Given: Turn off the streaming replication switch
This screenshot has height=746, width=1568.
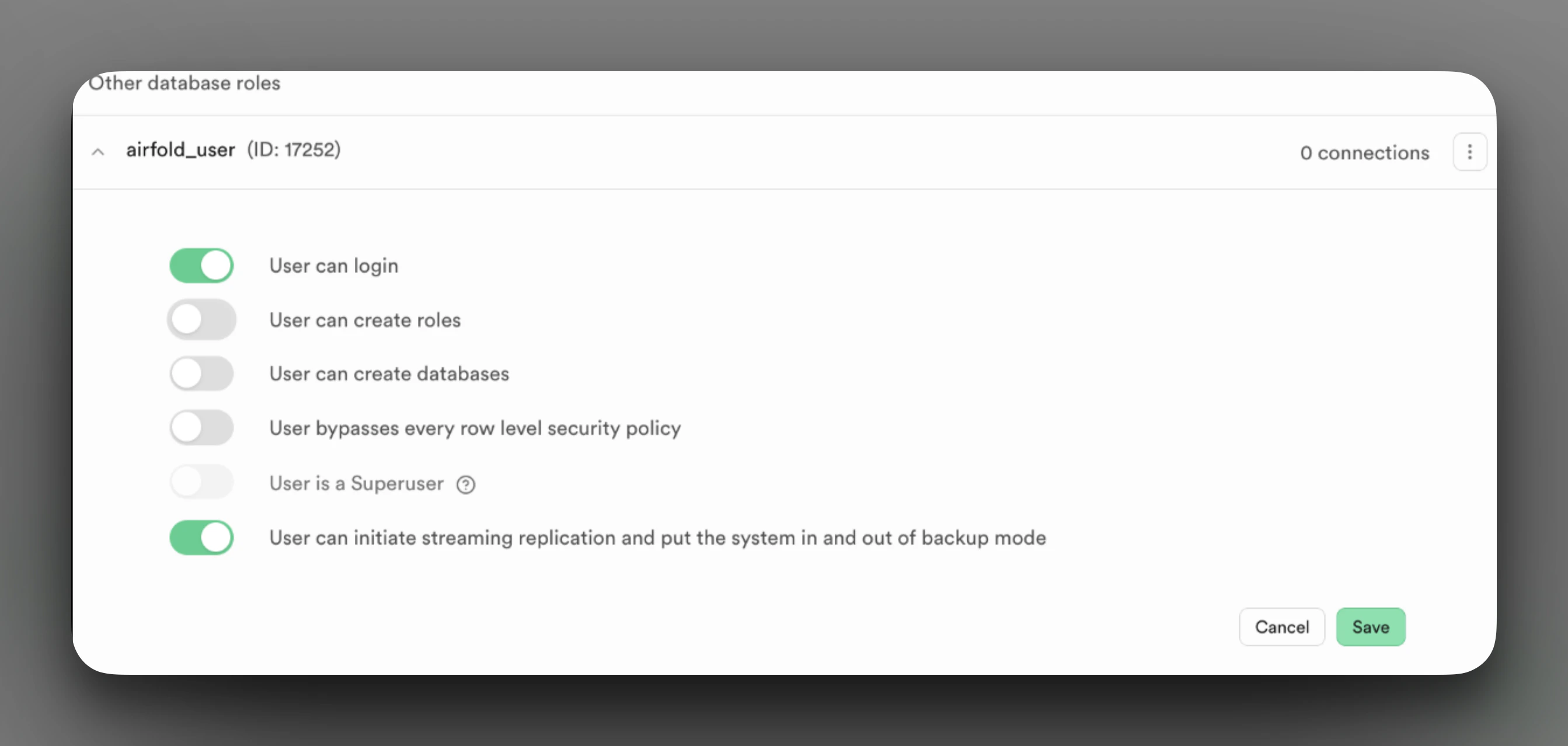Looking at the screenshot, I should (x=201, y=537).
